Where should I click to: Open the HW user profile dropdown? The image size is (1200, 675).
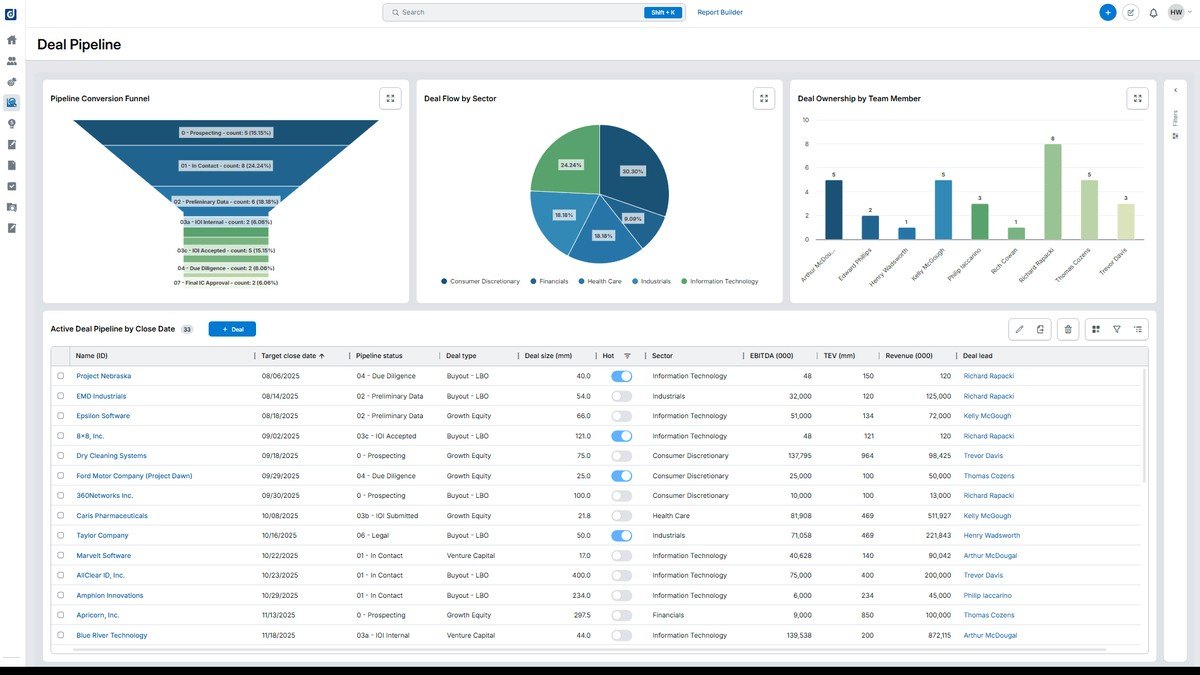click(x=1180, y=13)
